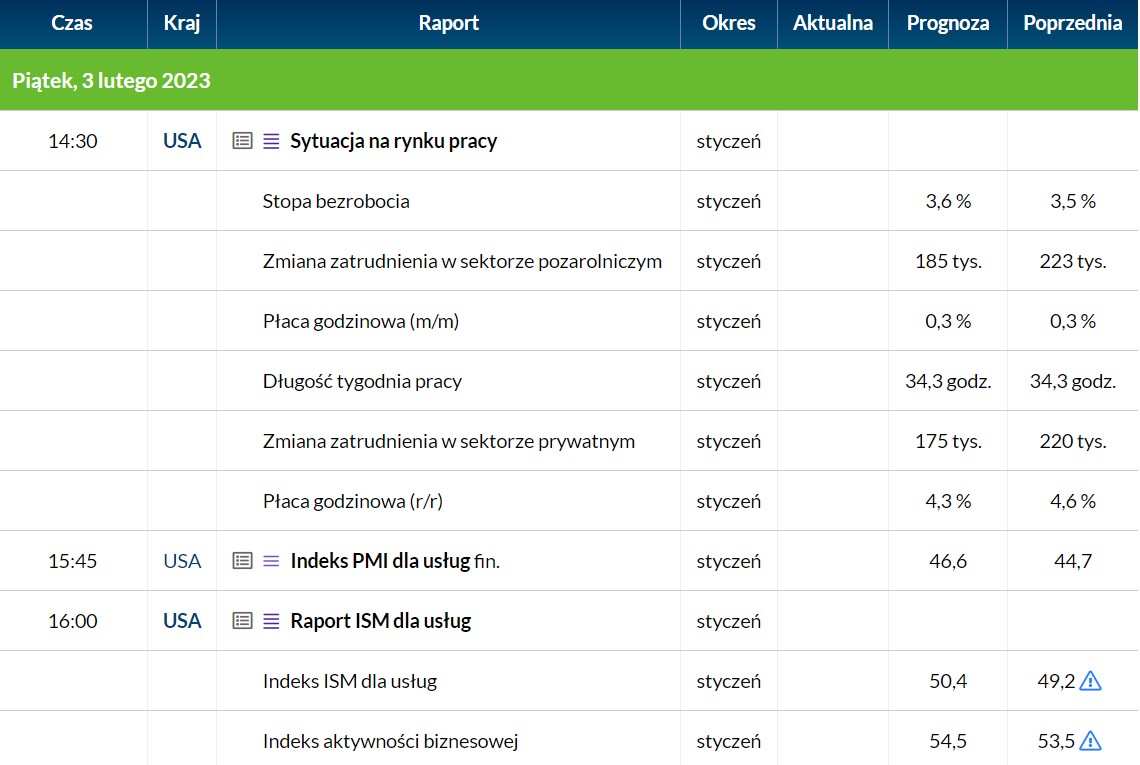Screen dimensions: 1140x765
Task: Click the 15:45 time cell
Action: (x=73, y=561)
